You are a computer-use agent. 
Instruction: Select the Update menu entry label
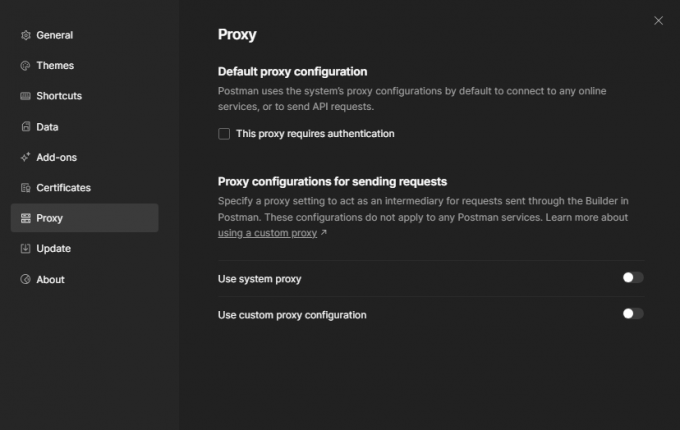coord(53,249)
